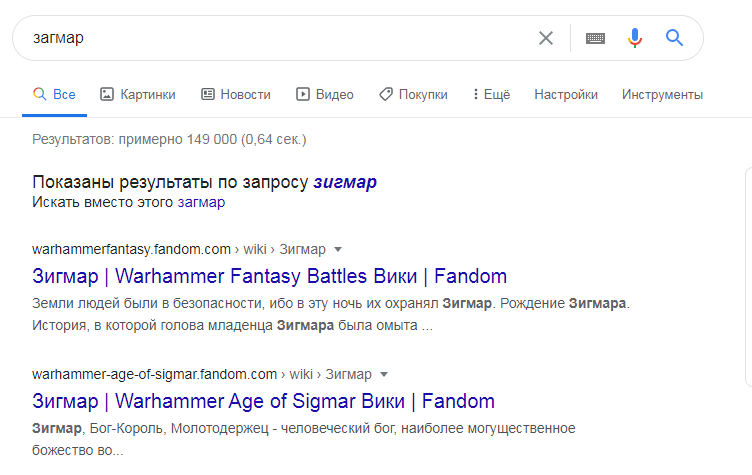Viewport: 752px width, 475px height.
Task: Start voice search with microphone icon
Action: pyautogui.click(x=634, y=38)
